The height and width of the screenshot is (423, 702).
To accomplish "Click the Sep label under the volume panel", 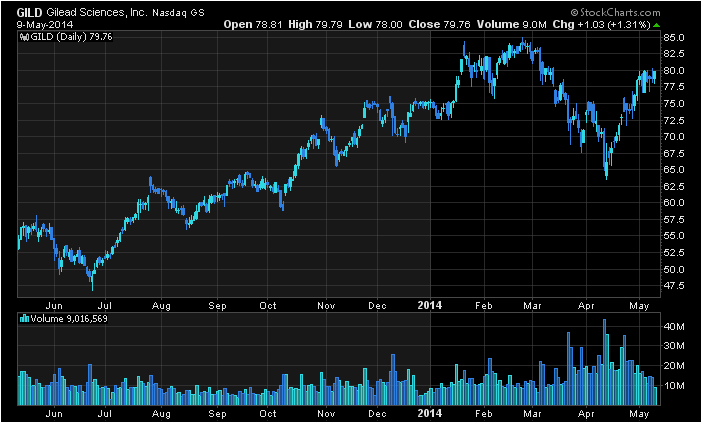I will [217, 413].
